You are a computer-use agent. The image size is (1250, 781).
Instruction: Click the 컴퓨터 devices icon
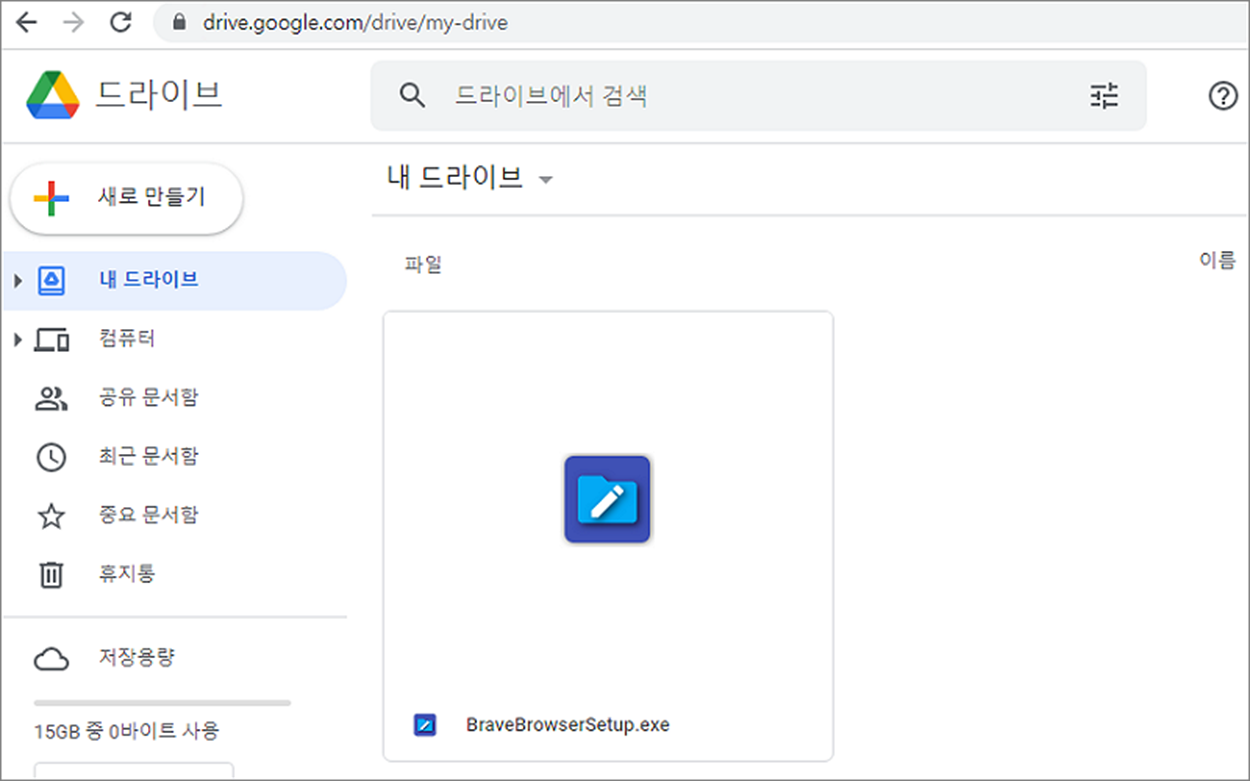(51, 340)
